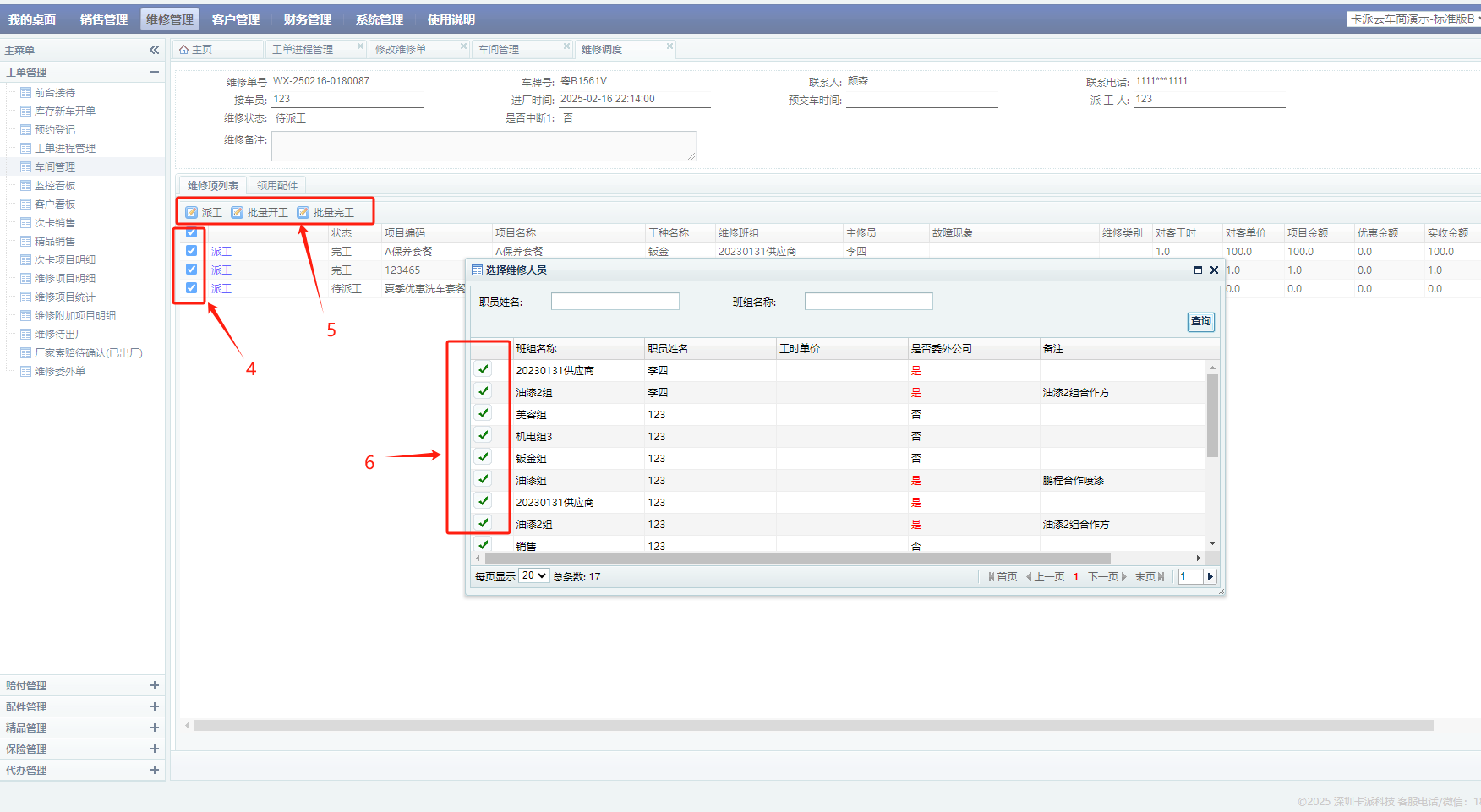
Task: Click the 派工 dispatch toolbar icon
Action: pyautogui.click(x=192, y=213)
